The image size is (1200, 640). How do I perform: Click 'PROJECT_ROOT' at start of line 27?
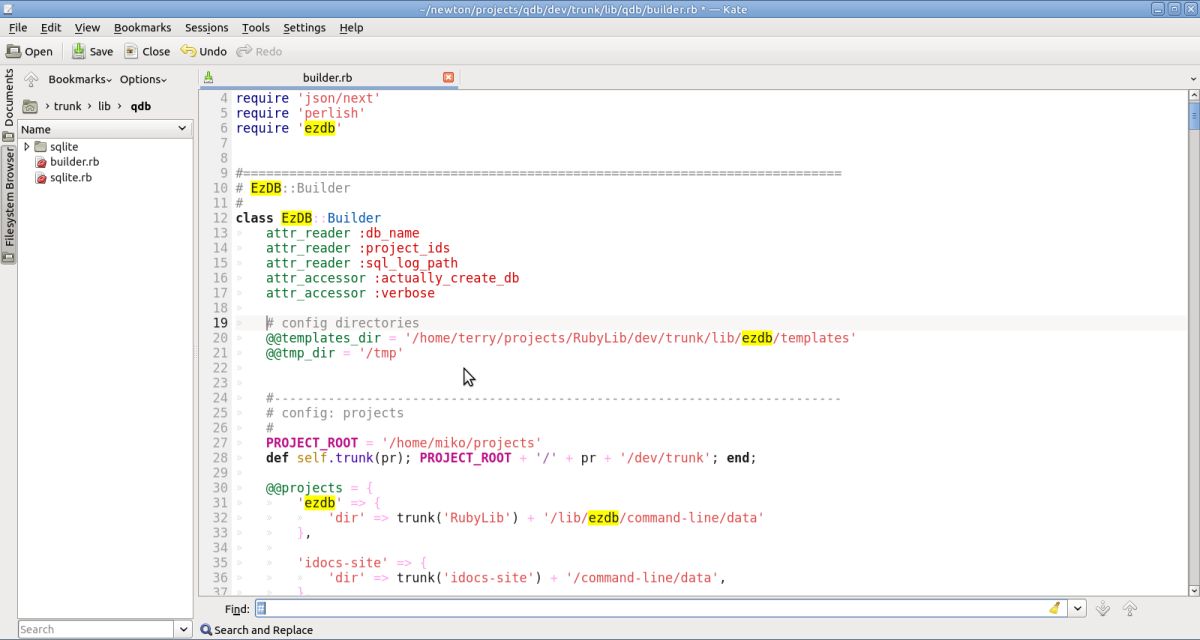(x=312, y=443)
